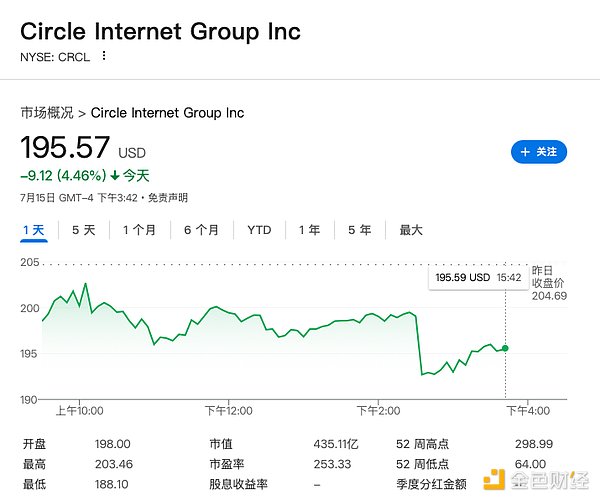Switch to the 5 天 tab
Screen dimensions: 600x501
pyautogui.click(x=84, y=230)
